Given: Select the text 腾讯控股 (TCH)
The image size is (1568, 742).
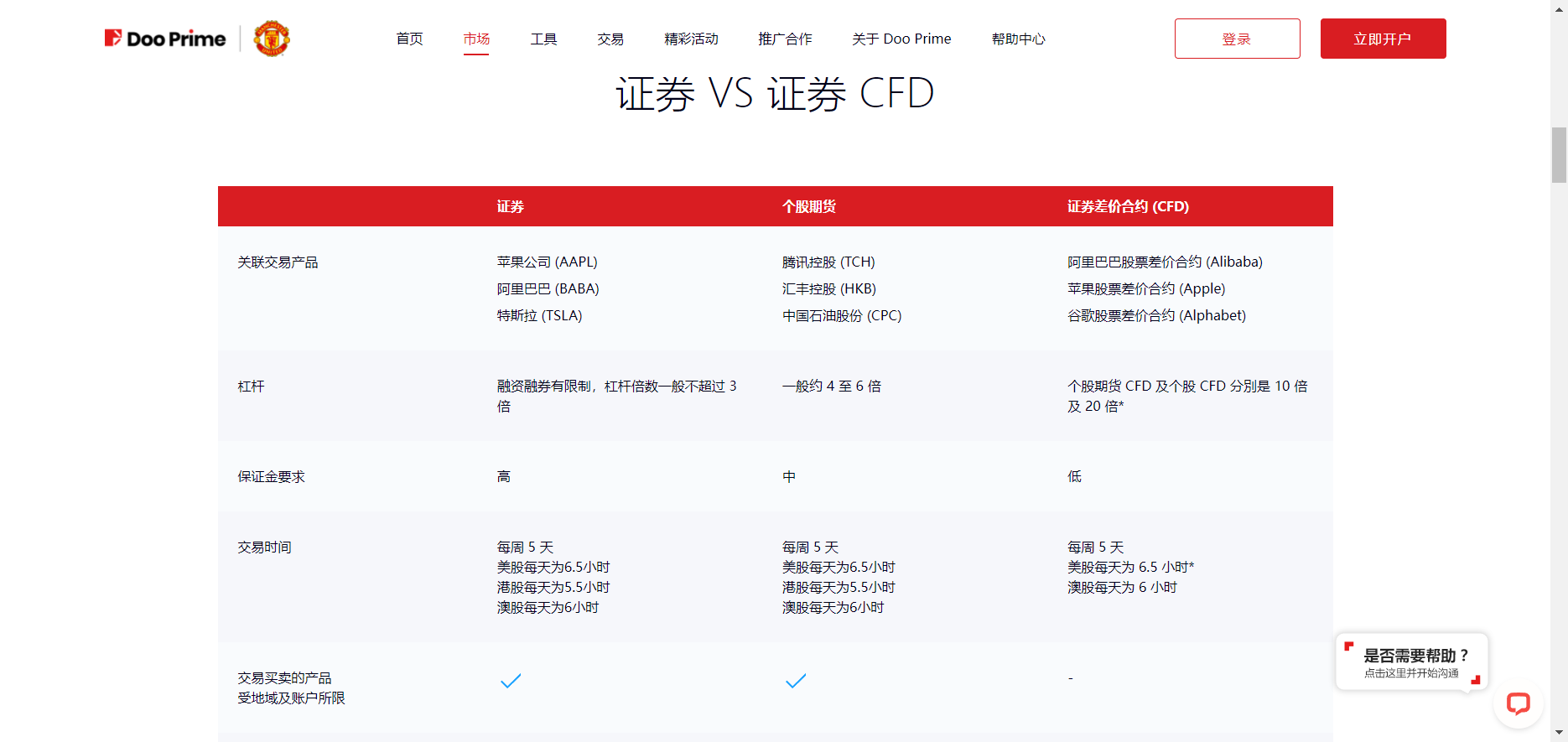Looking at the screenshot, I should (828, 262).
